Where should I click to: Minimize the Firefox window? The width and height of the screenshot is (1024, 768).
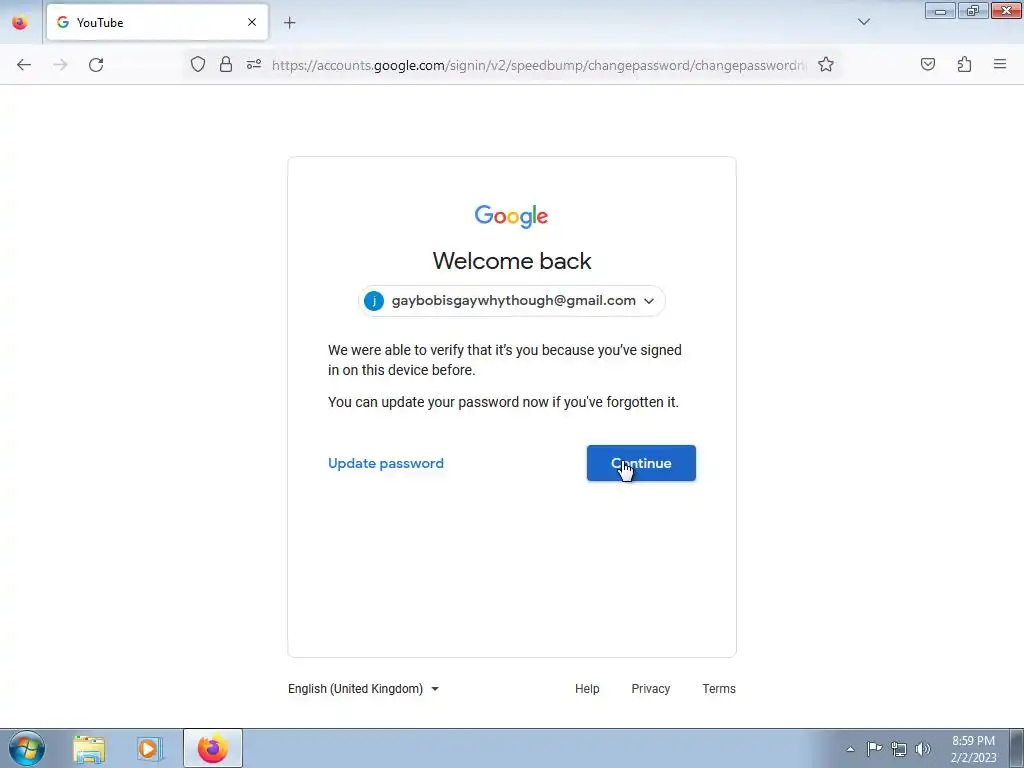tap(940, 10)
